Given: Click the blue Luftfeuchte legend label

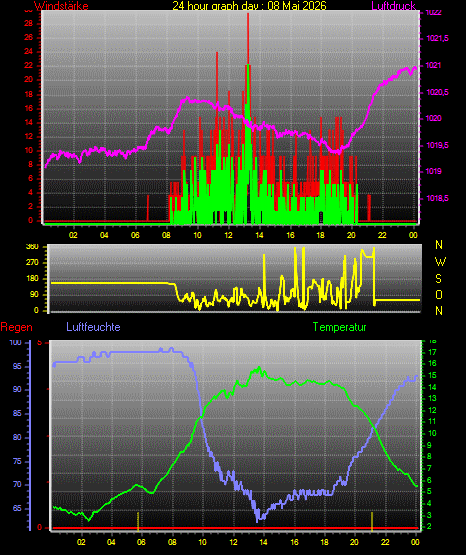Looking at the screenshot, I should [x=93, y=327].
